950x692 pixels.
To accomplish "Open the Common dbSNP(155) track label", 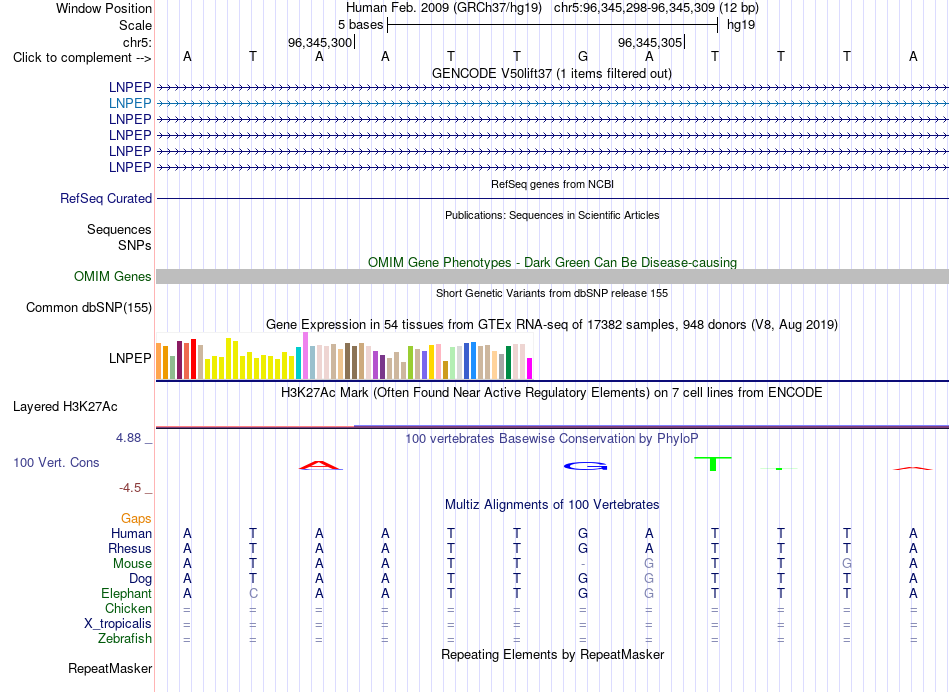I will click(88, 308).
